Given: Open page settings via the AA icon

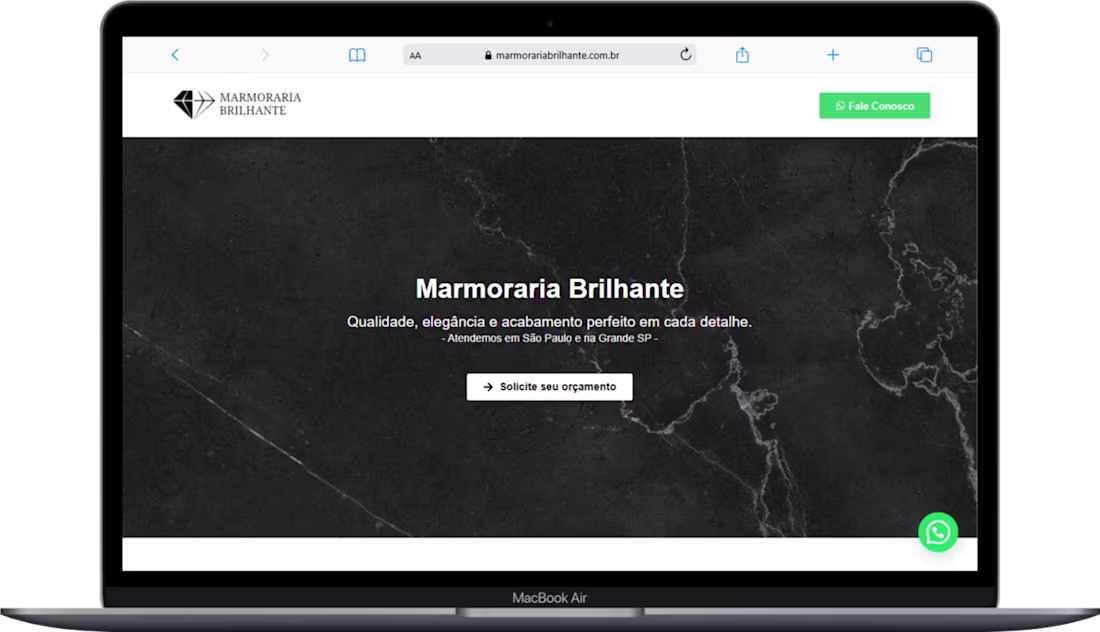Looking at the screenshot, I should 415,55.
